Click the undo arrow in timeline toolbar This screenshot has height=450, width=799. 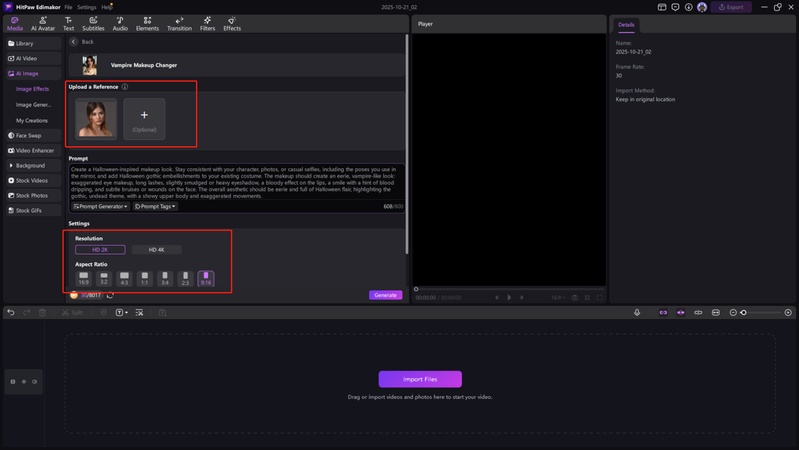tap(11, 313)
